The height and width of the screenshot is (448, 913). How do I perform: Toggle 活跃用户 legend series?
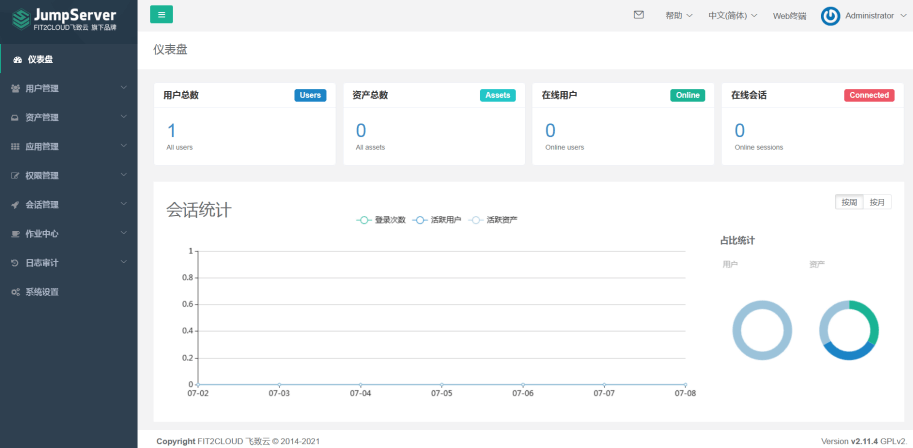click(x=437, y=220)
